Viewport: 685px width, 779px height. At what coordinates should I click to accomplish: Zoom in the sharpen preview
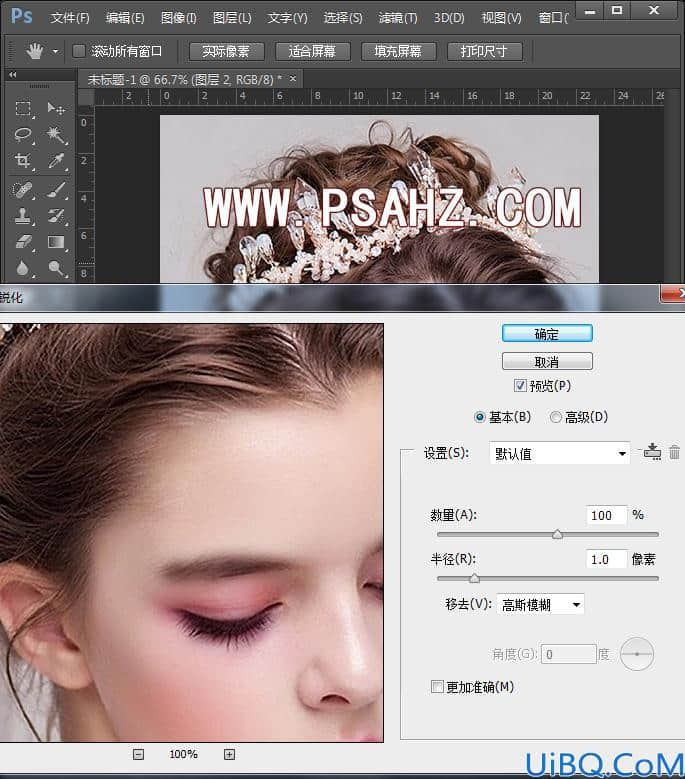pyautogui.click(x=229, y=755)
